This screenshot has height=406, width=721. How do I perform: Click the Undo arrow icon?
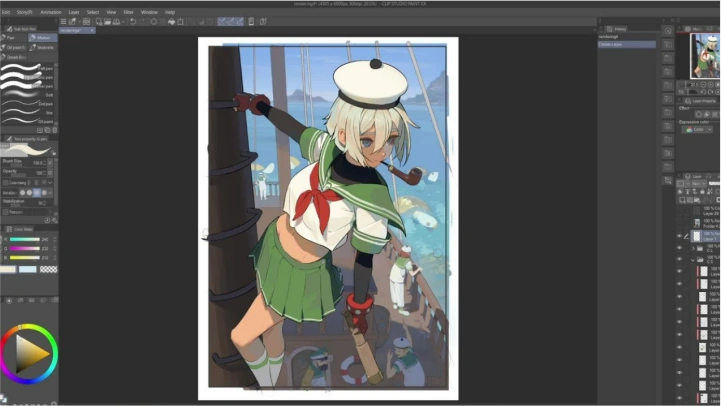point(133,22)
